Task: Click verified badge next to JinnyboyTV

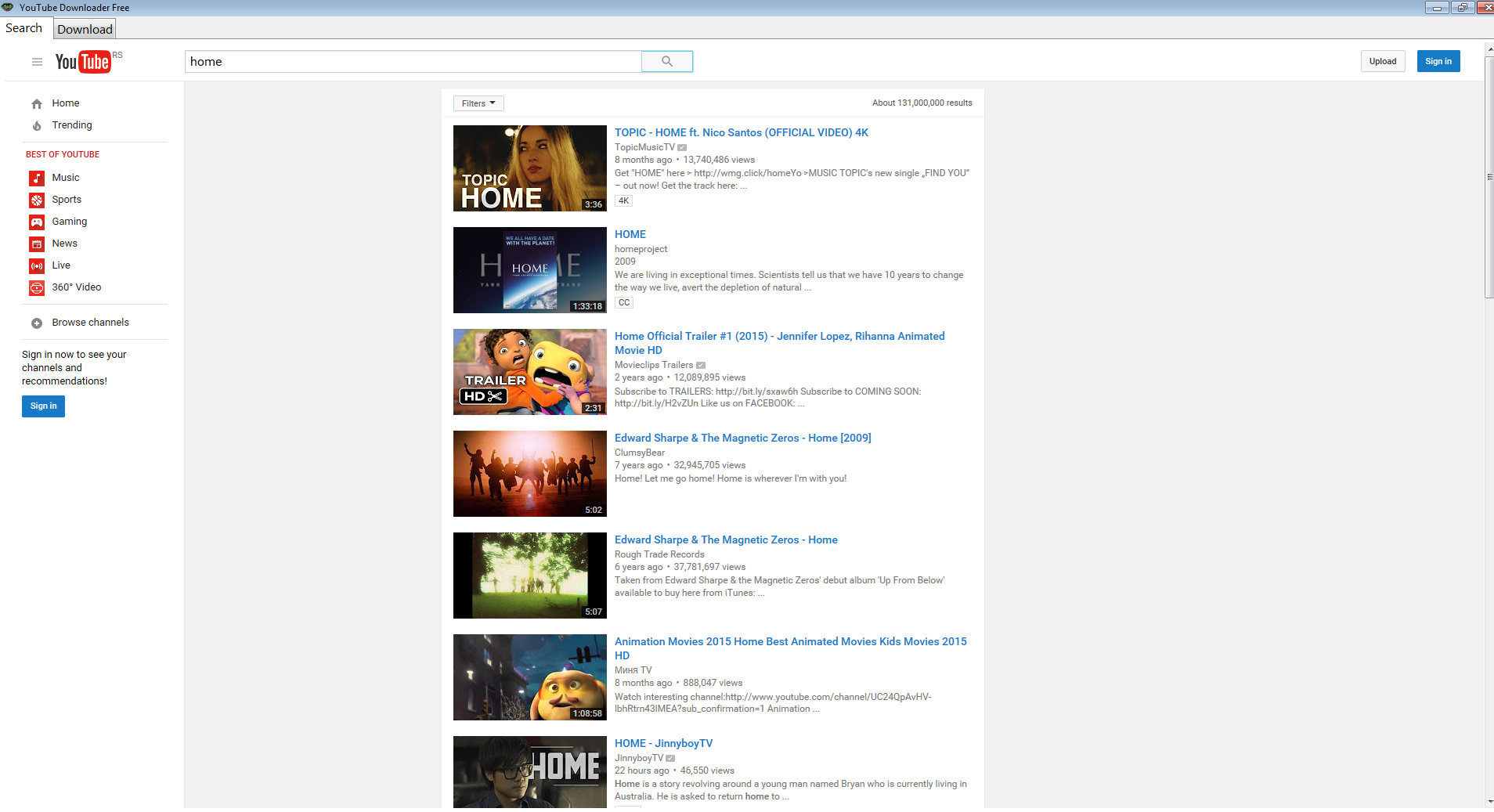Action: [x=670, y=759]
